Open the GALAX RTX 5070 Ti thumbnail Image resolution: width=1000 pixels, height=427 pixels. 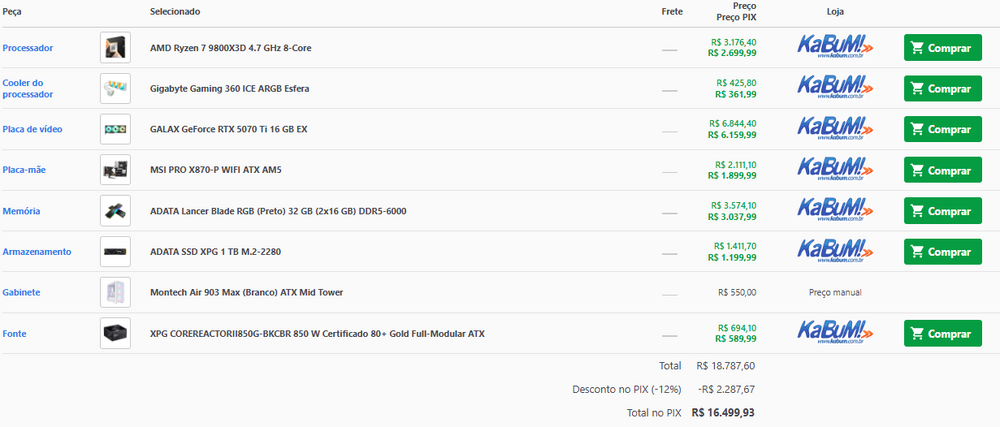115,129
